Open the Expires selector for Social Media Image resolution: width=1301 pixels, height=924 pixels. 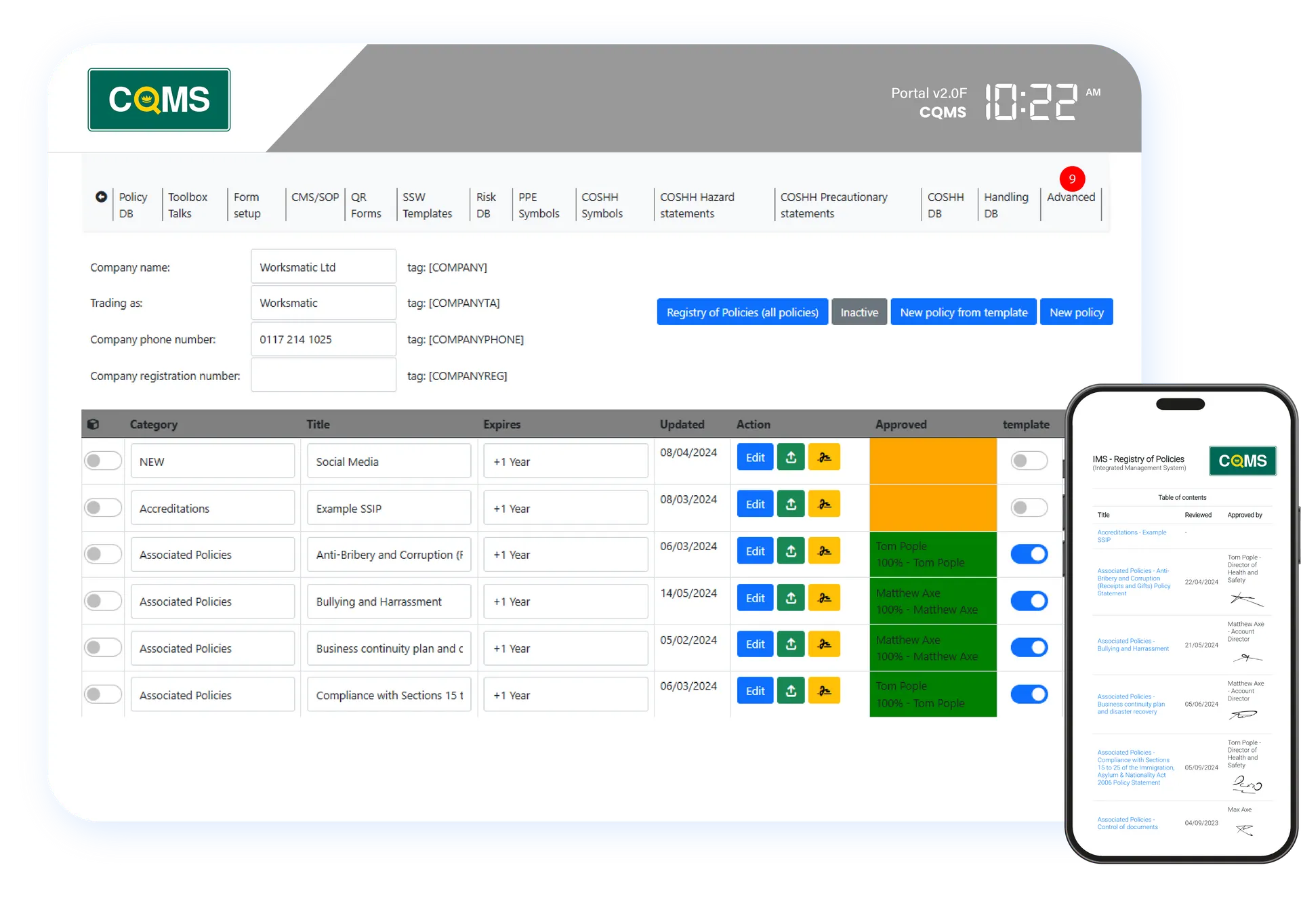point(566,461)
